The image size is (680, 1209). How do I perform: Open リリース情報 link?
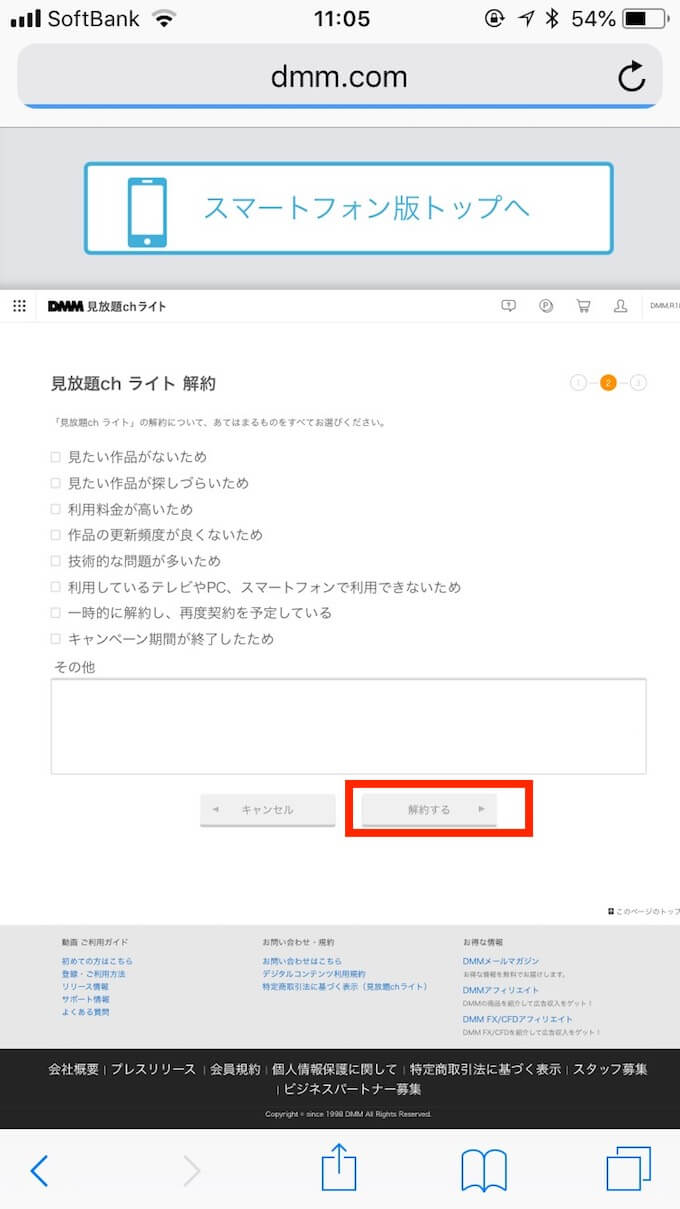point(85,987)
